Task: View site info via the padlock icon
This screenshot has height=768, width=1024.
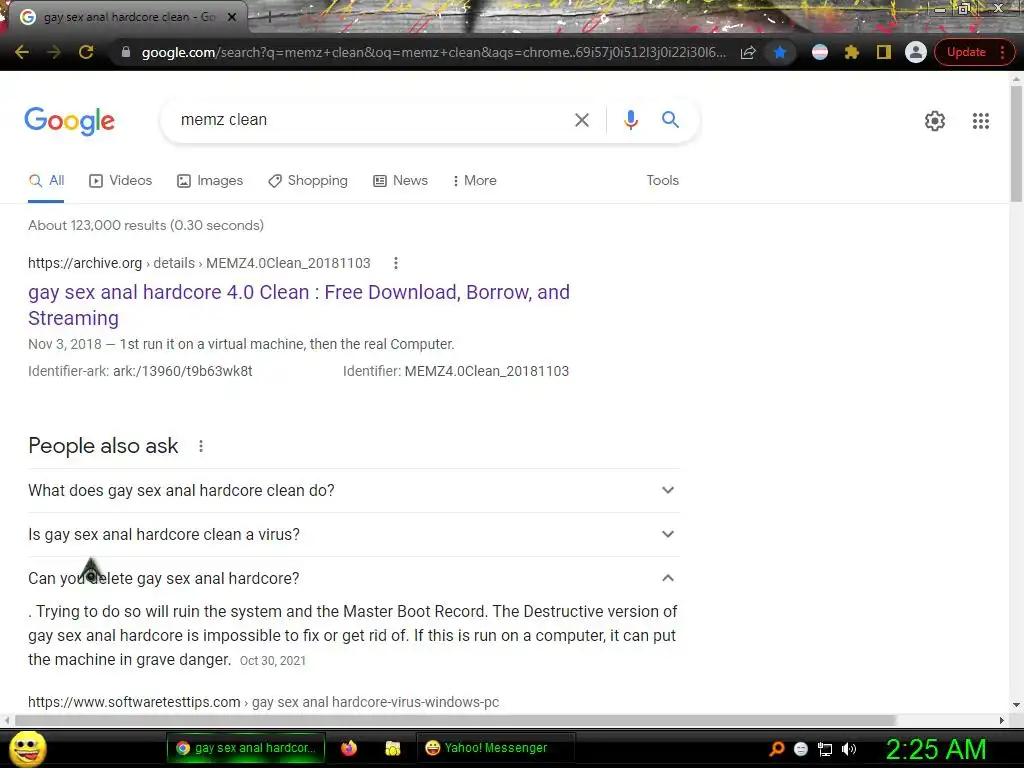Action: coord(125,52)
